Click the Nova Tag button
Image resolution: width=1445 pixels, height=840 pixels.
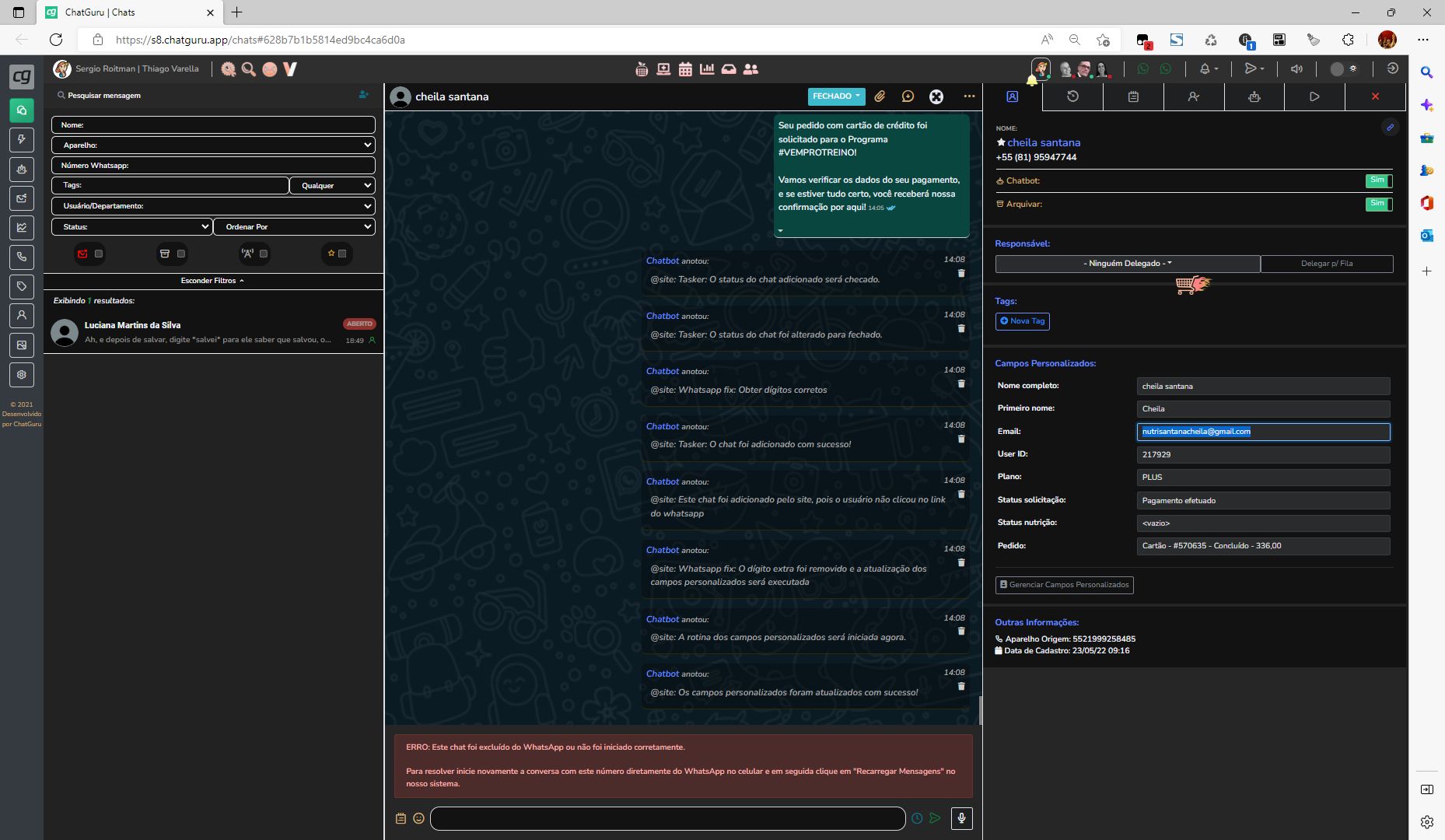coord(1022,321)
